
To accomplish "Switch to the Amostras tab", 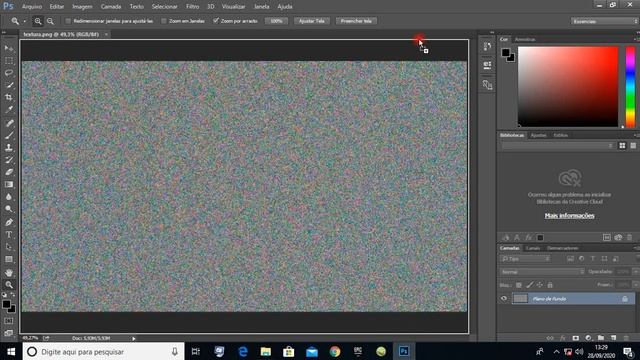I will [x=524, y=39].
